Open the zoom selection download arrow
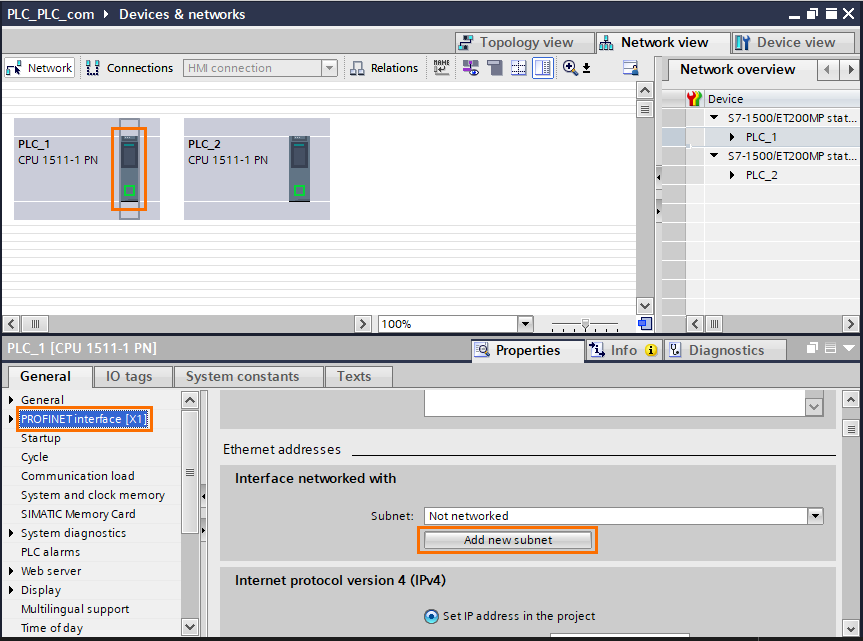Viewport: 863px width, 641px height. [587, 68]
